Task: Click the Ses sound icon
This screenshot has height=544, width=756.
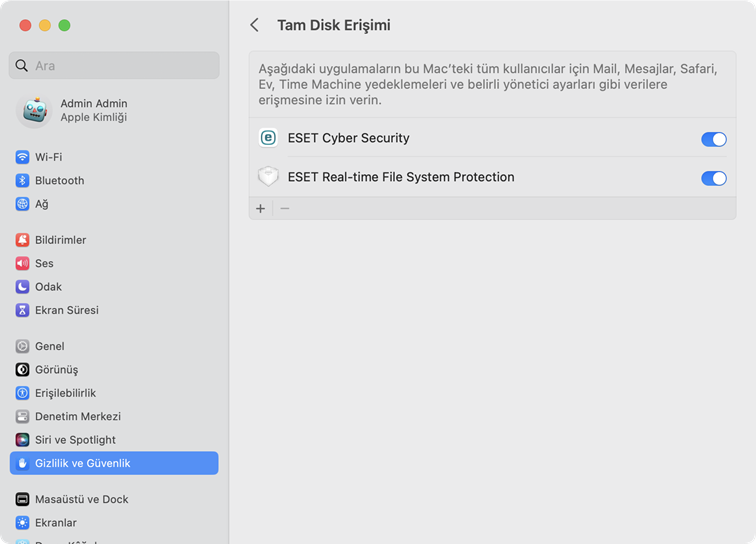Action: tap(22, 264)
